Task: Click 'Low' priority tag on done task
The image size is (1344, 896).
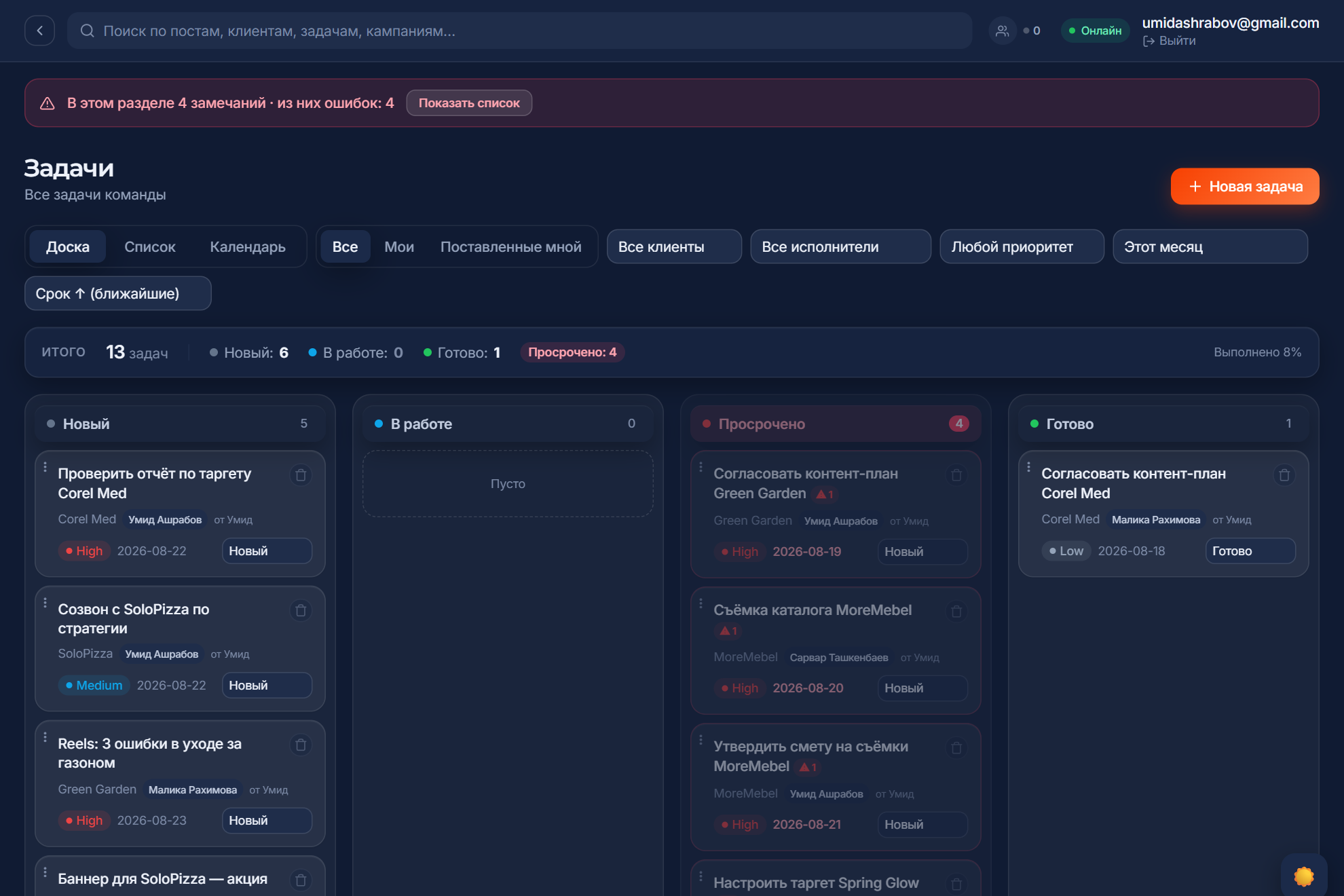Action: pos(1066,551)
